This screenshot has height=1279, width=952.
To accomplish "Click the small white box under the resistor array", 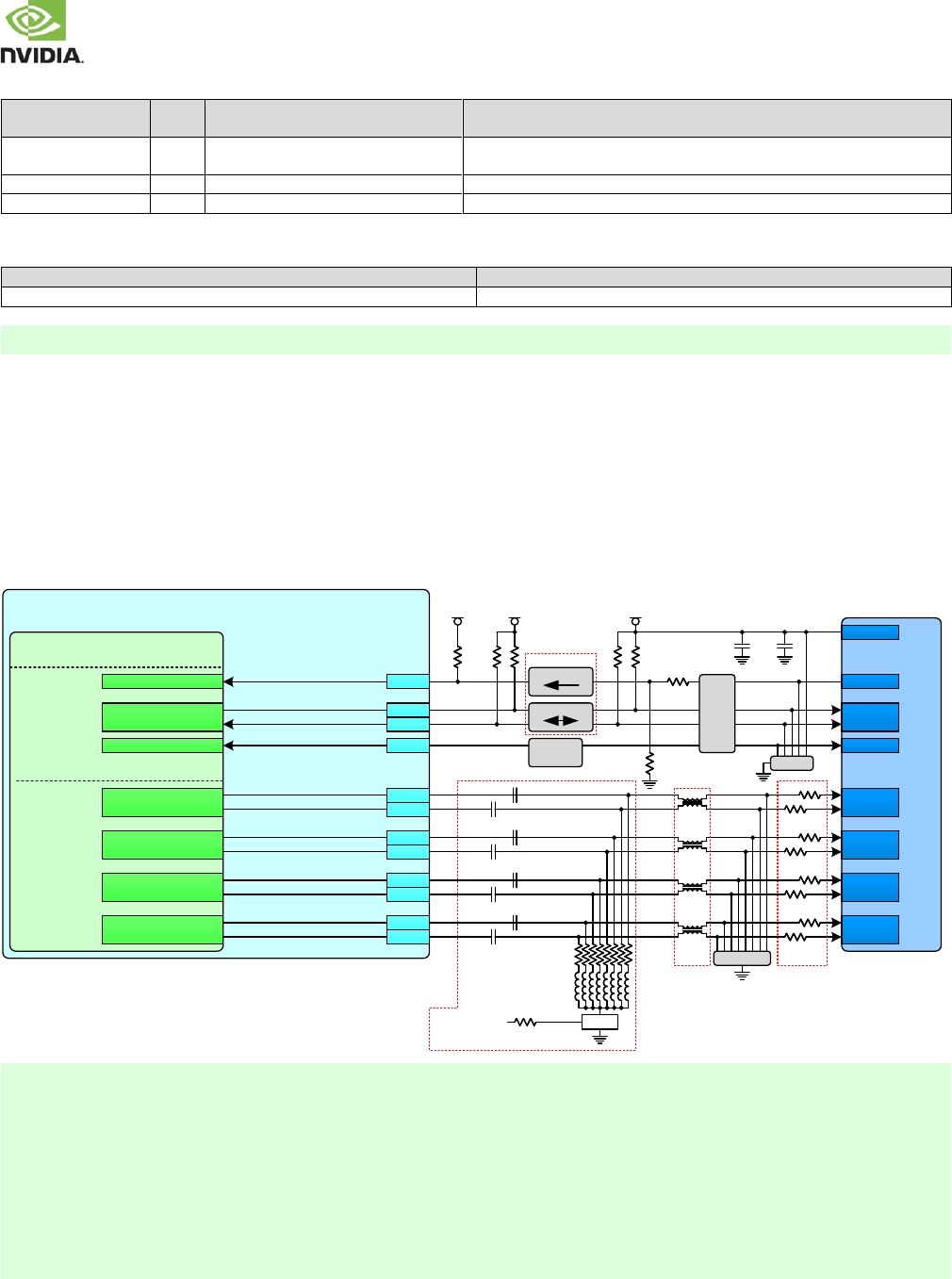I will click(600, 1022).
